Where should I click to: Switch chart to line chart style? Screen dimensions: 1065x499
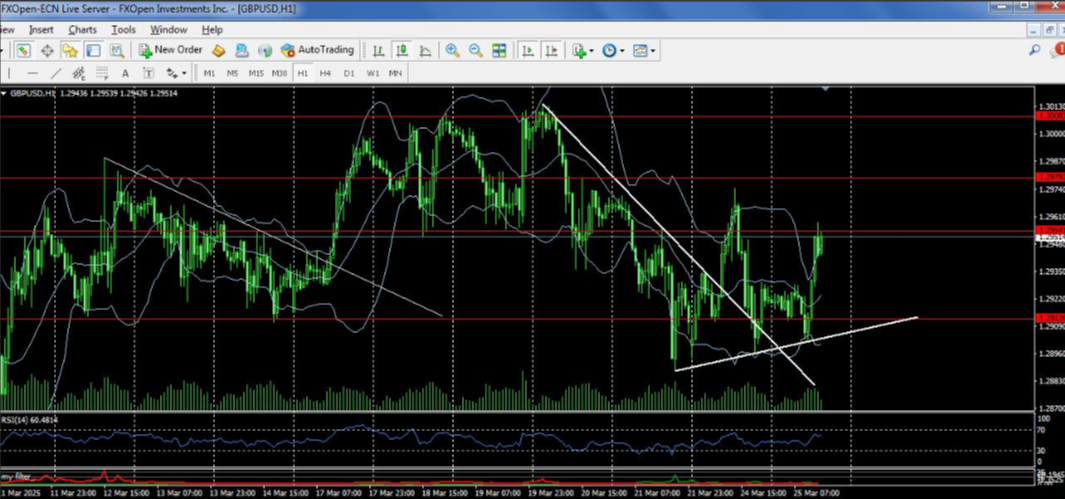(x=425, y=50)
